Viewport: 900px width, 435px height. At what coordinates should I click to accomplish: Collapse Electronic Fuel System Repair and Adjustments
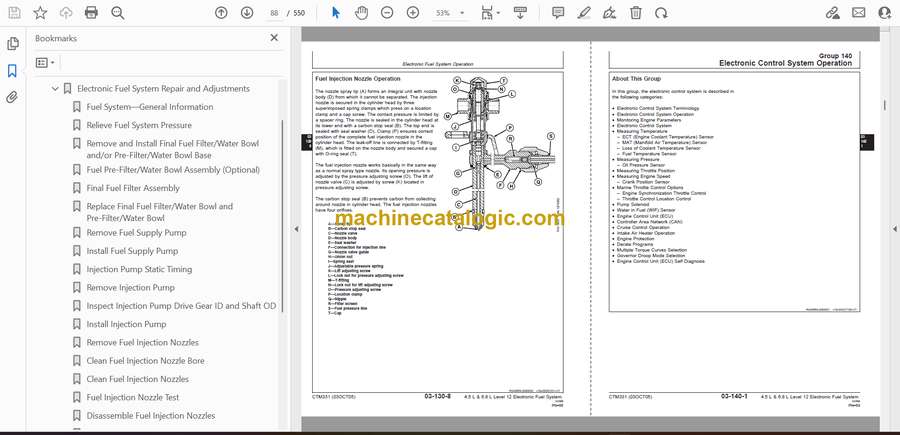[54, 89]
